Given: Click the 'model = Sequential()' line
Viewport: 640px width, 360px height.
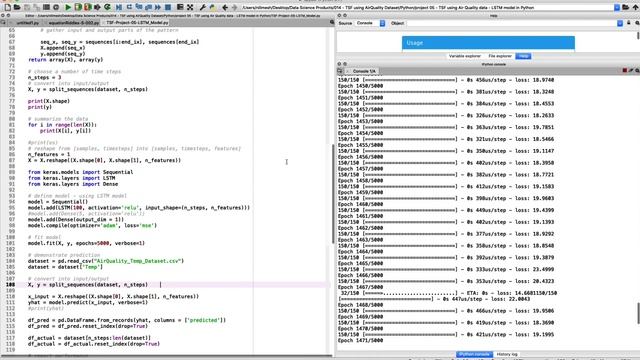Looking at the screenshot, I should click(58, 202).
